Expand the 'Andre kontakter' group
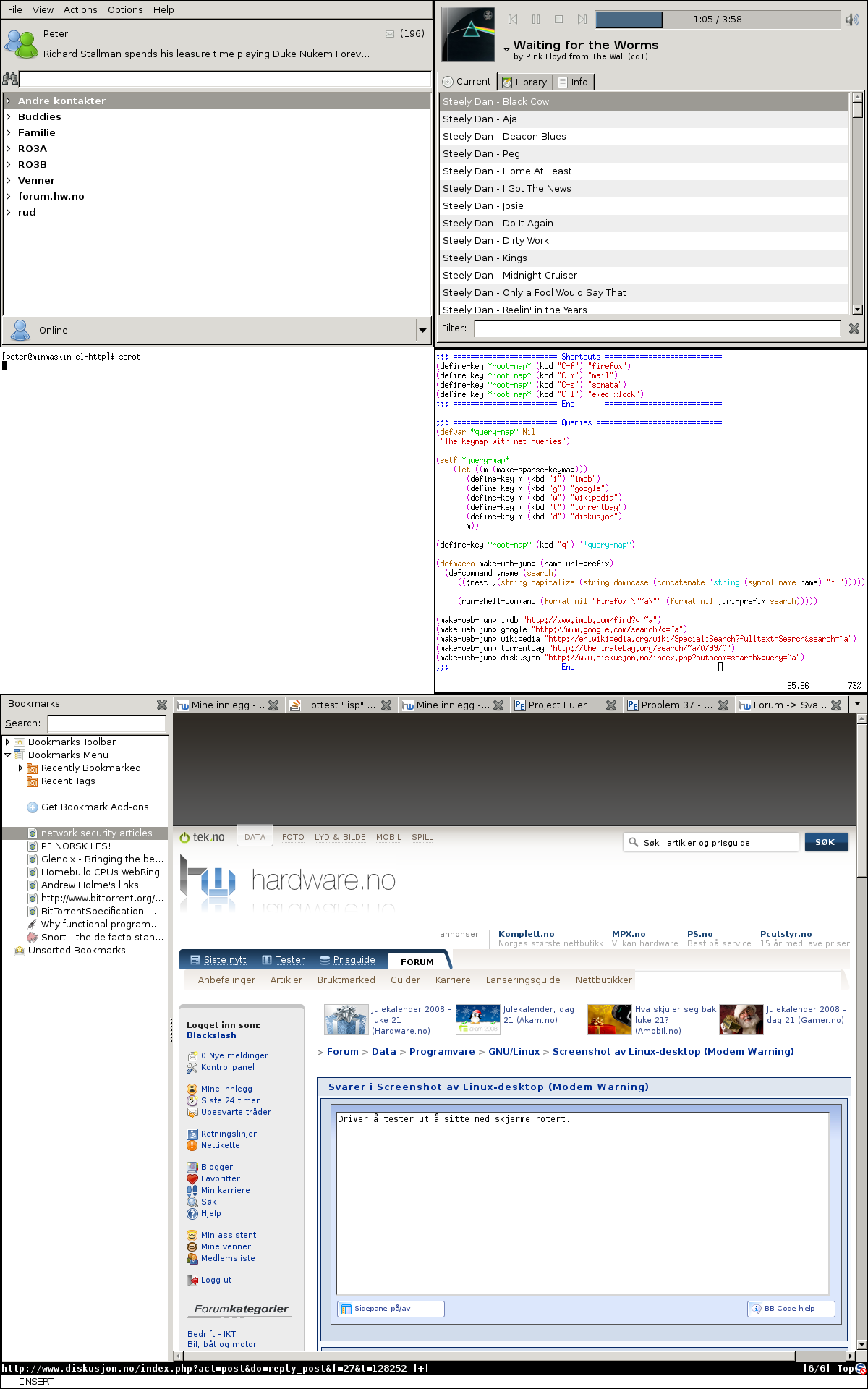 click(x=9, y=101)
